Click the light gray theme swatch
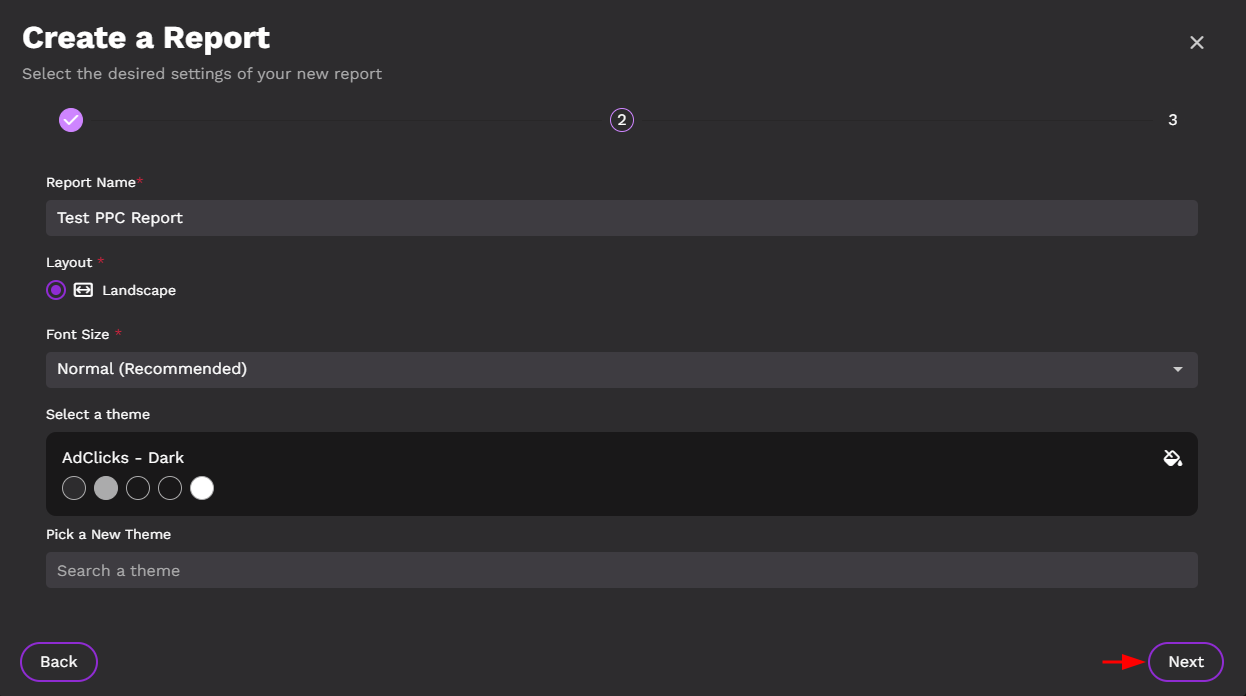The width and height of the screenshot is (1246, 696). 106,488
